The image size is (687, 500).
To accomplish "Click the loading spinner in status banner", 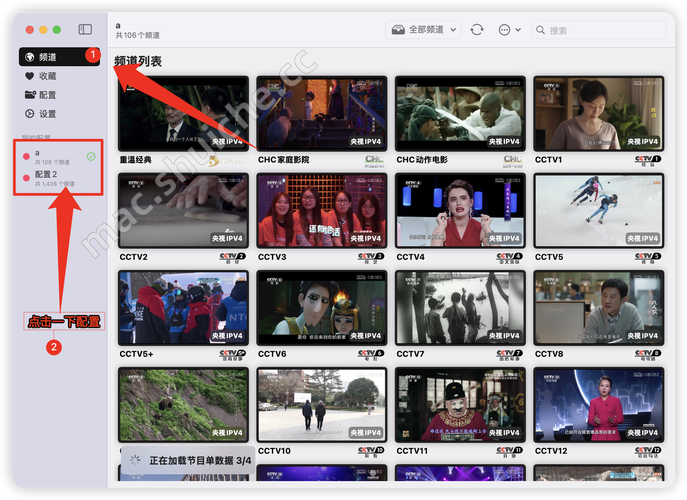I will [135, 460].
